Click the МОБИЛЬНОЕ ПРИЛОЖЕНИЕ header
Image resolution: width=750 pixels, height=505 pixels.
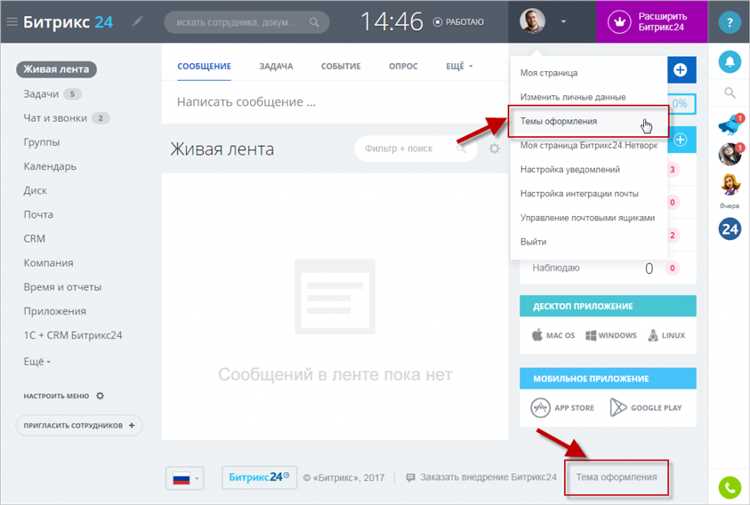pyautogui.click(x=608, y=379)
